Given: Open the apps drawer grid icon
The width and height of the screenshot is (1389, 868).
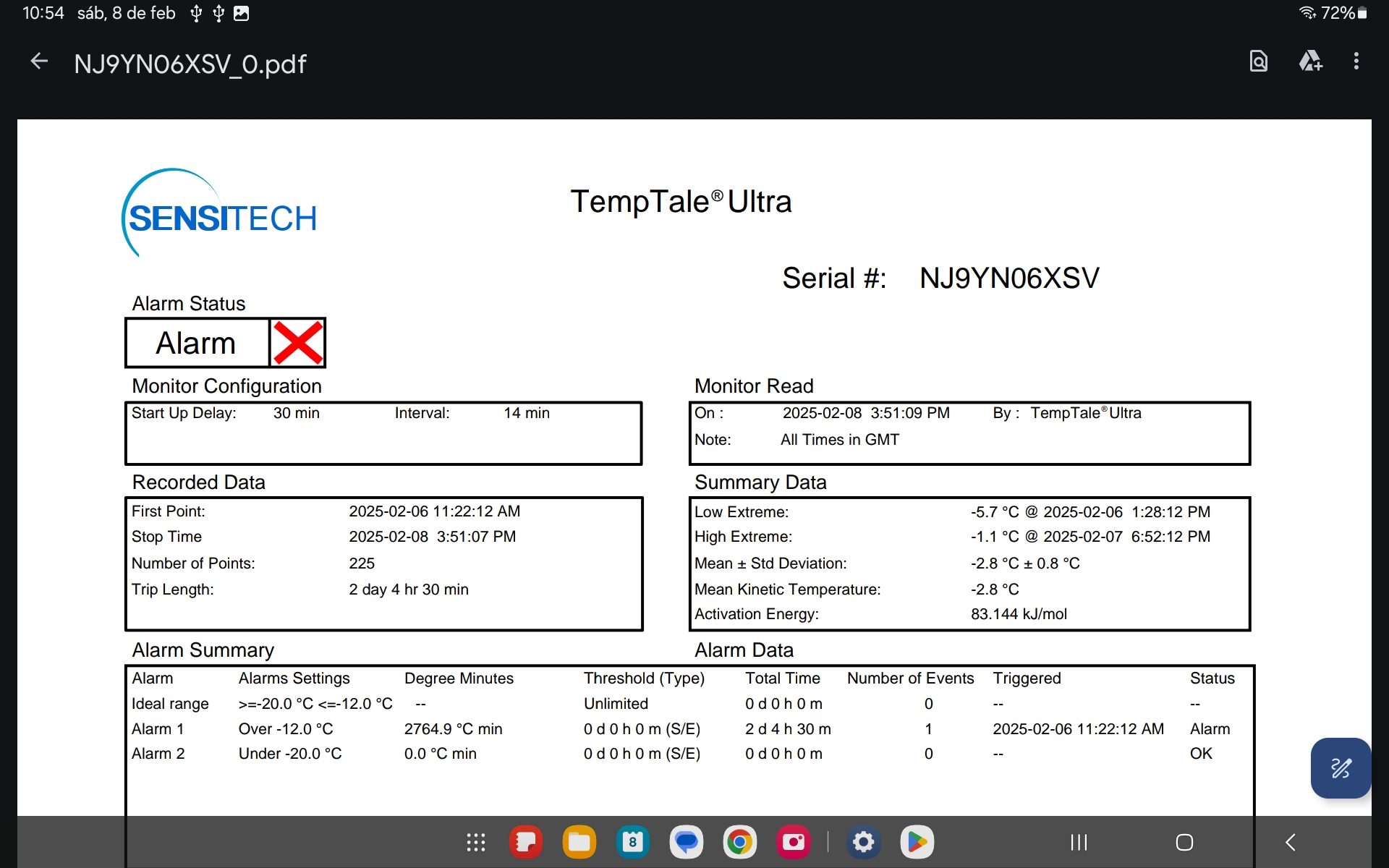Looking at the screenshot, I should coord(476,842).
